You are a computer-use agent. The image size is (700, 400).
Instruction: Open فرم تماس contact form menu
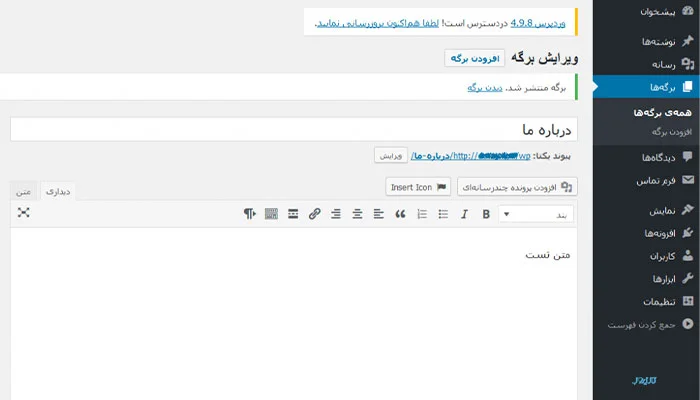(646, 180)
